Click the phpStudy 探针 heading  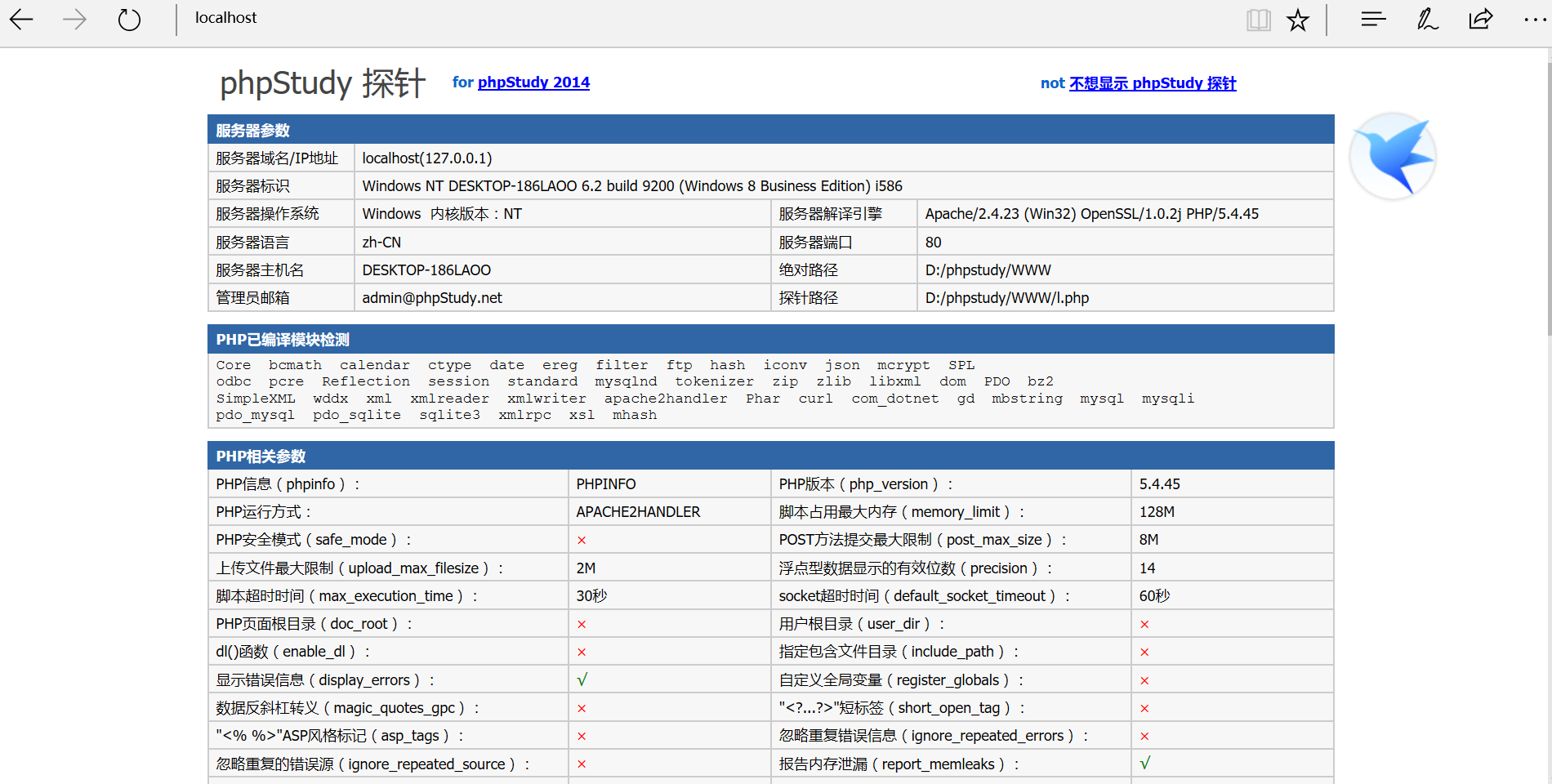point(323,82)
